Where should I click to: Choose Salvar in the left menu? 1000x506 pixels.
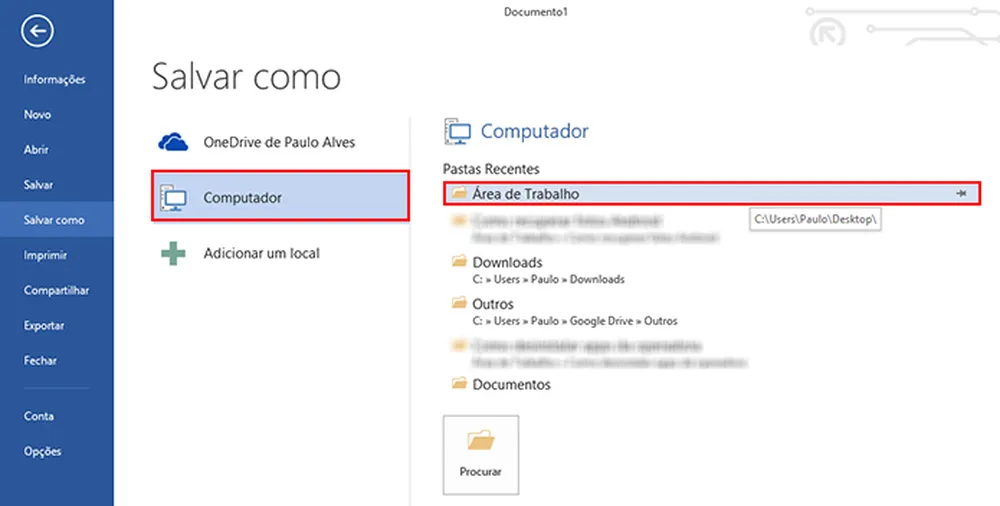39,185
